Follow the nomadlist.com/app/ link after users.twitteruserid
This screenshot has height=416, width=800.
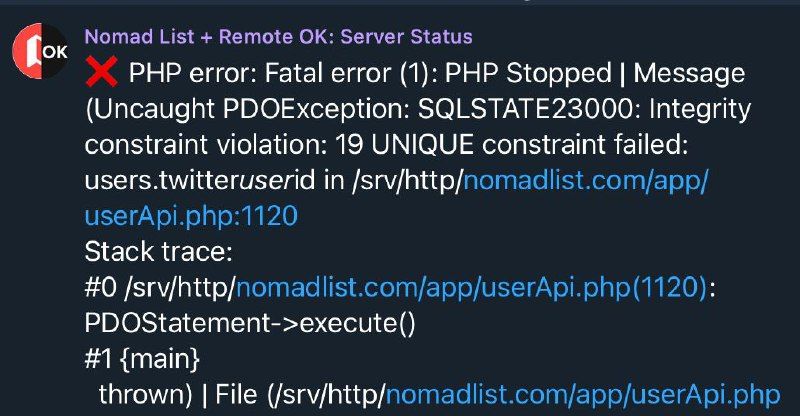[x=586, y=181]
